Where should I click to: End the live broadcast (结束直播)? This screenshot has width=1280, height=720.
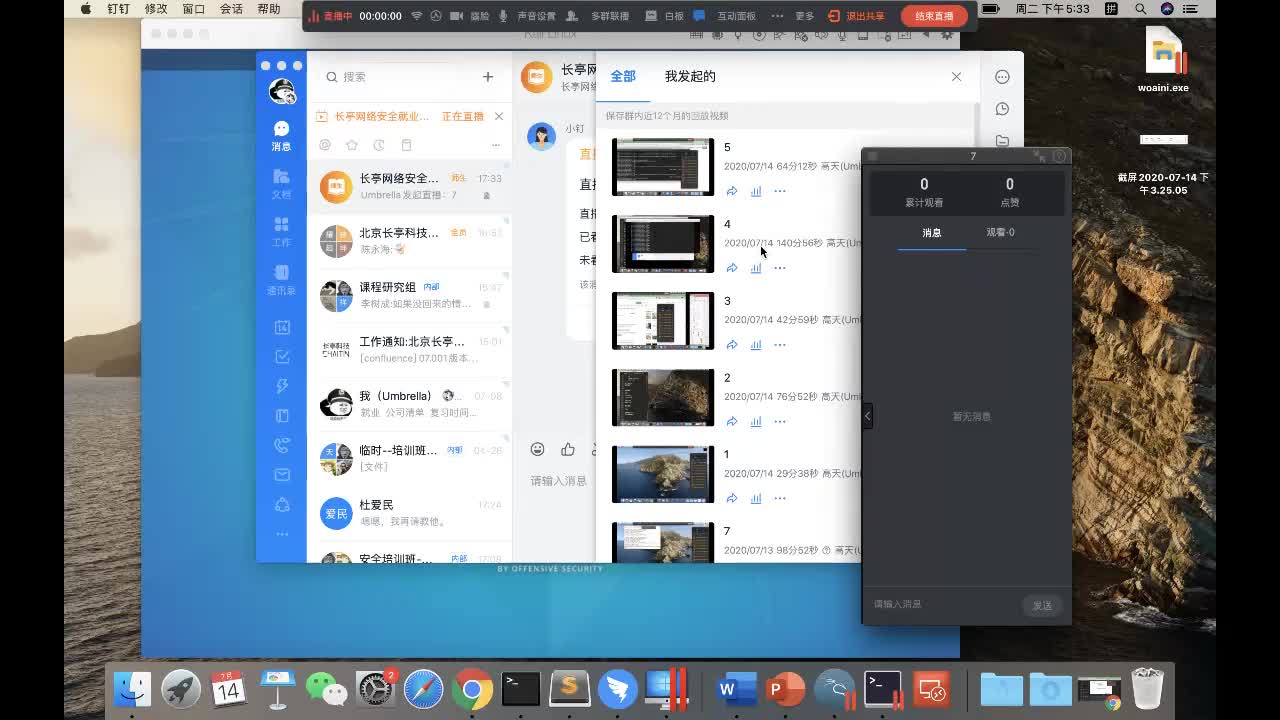point(934,16)
